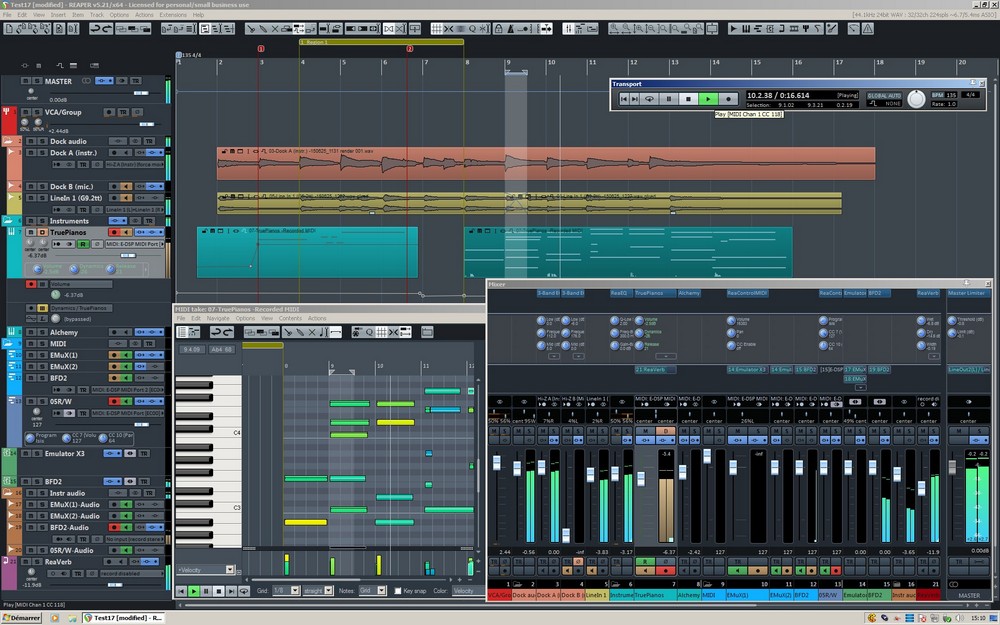Viewport: 1000px width, 625px height.
Task: Toggle repeat in the Transport window
Action: point(649,99)
